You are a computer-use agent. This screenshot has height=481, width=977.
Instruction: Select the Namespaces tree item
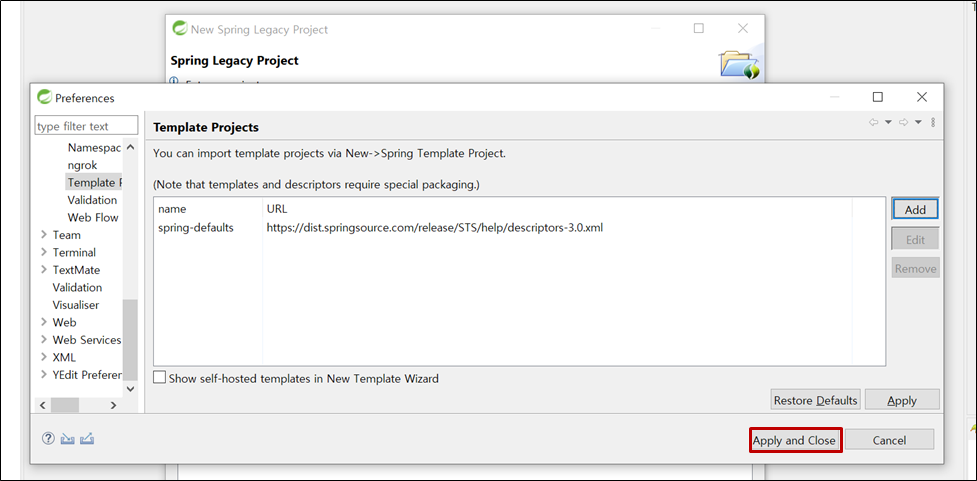point(94,148)
